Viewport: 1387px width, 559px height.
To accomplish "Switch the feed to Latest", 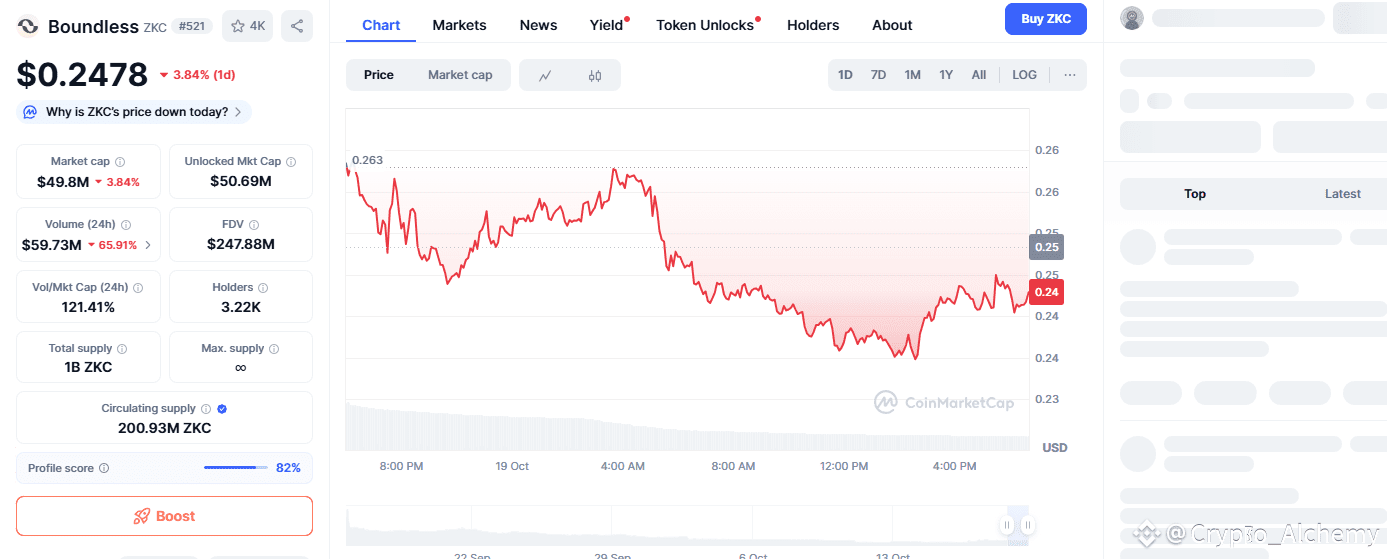I will click(x=1342, y=194).
